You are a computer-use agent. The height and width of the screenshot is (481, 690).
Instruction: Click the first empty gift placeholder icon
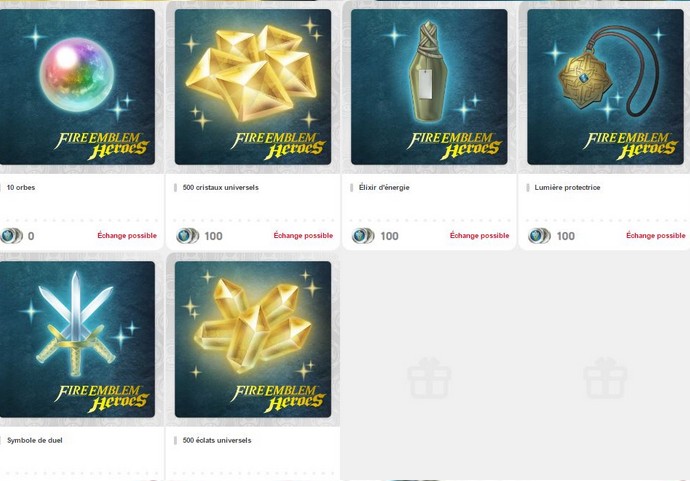(x=429, y=378)
